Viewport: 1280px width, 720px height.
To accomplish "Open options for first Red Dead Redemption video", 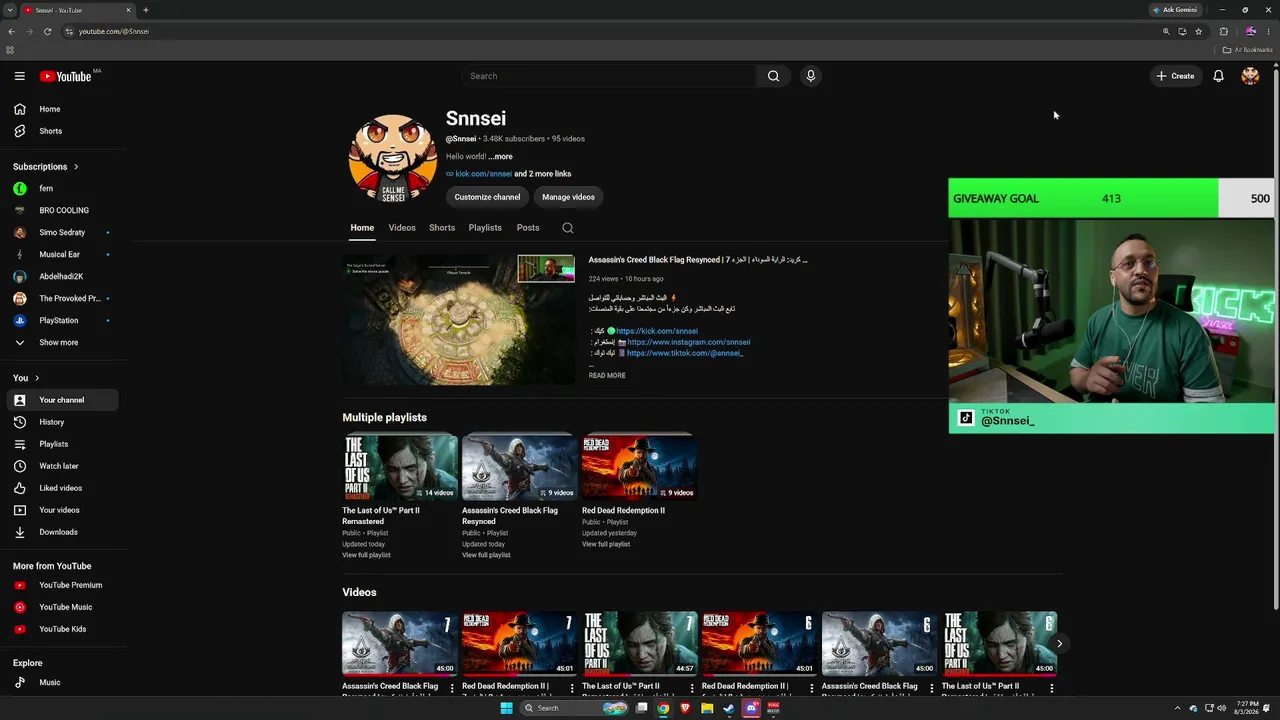I will pyautogui.click(x=572, y=688).
